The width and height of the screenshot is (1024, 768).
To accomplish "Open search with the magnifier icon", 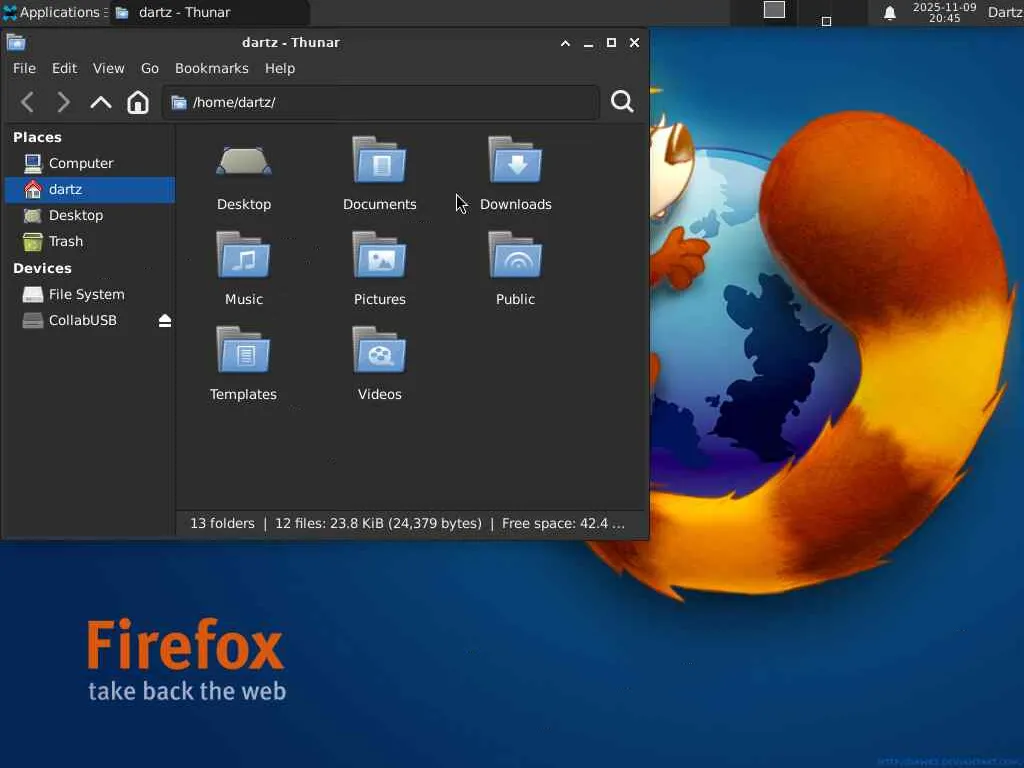I will [x=622, y=102].
